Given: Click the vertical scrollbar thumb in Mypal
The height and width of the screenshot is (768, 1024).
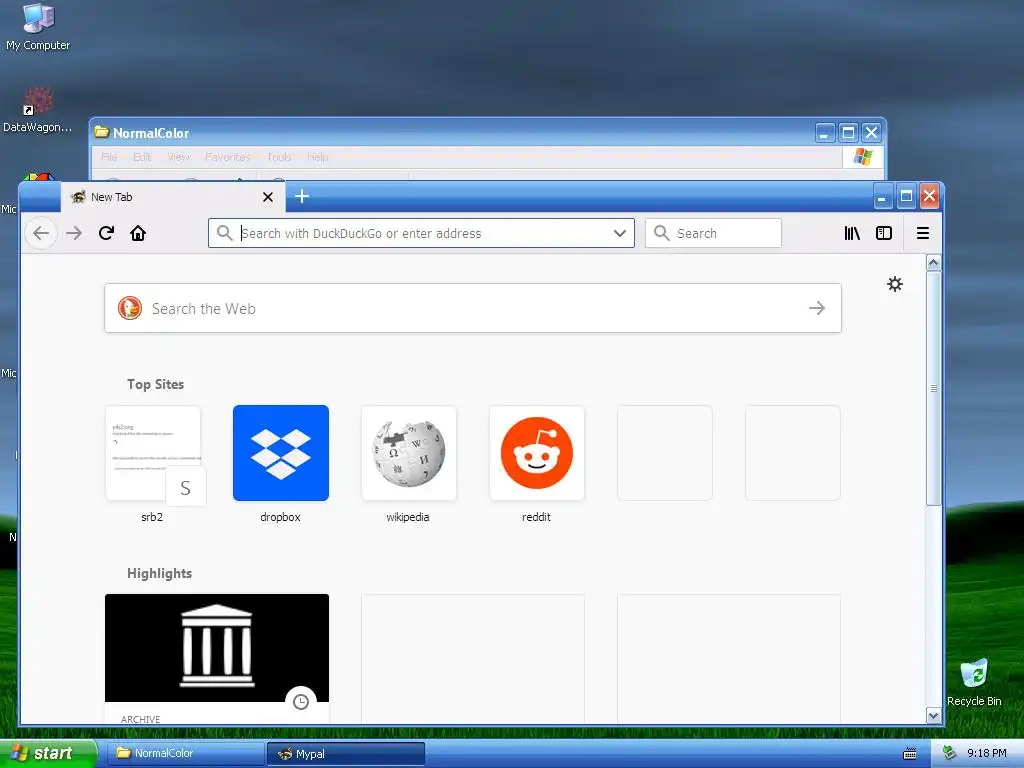Looking at the screenshot, I should pyautogui.click(x=934, y=388).
